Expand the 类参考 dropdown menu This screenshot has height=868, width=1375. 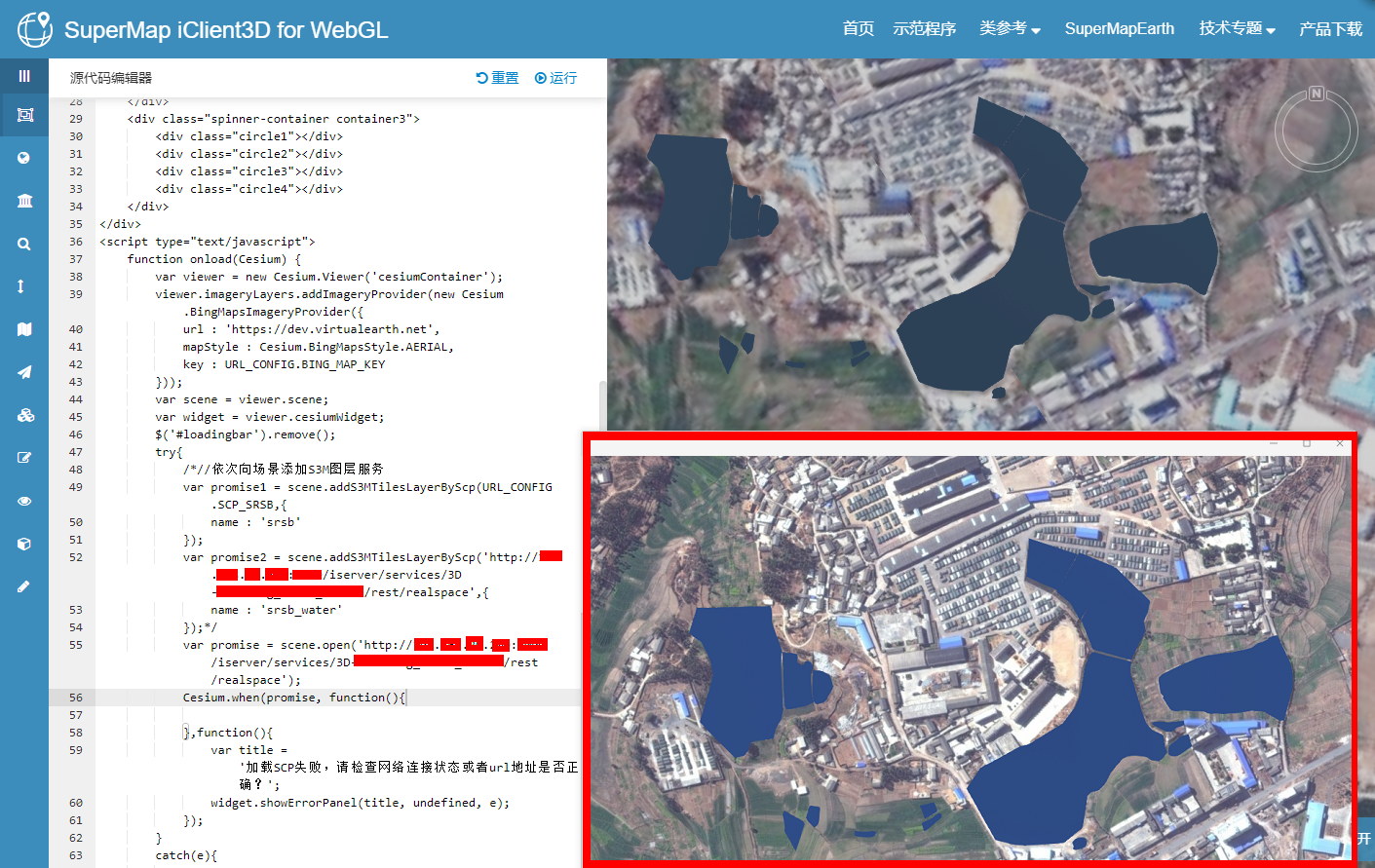(x=1010, y=28)
